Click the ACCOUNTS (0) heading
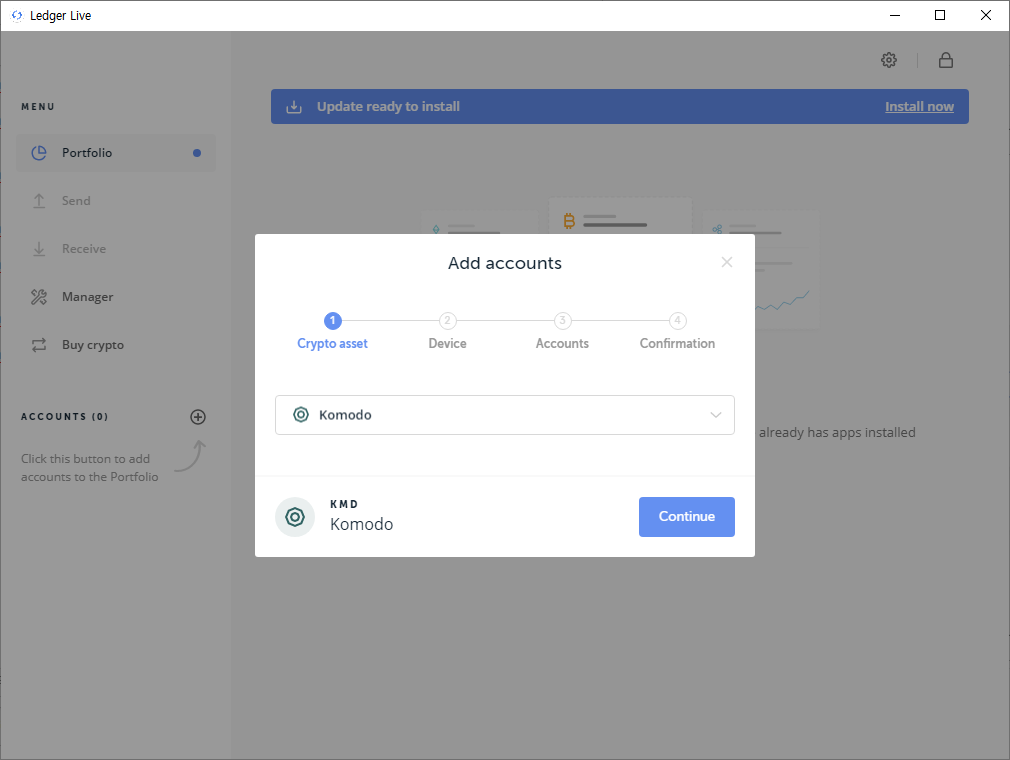 click(x=64, y=417)
